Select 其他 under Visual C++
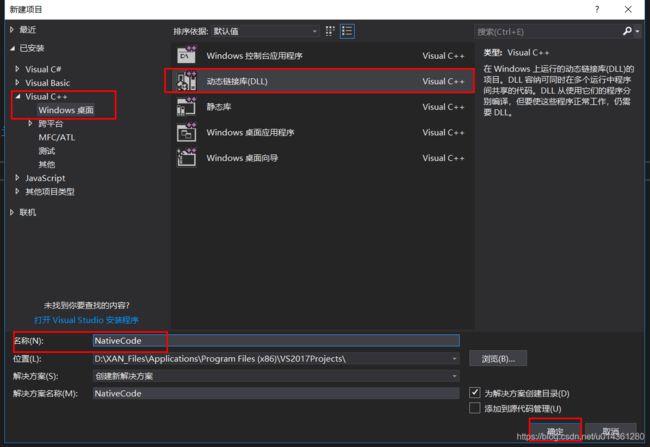This screenshot has width=650, height=447. (x=47, y=165)
